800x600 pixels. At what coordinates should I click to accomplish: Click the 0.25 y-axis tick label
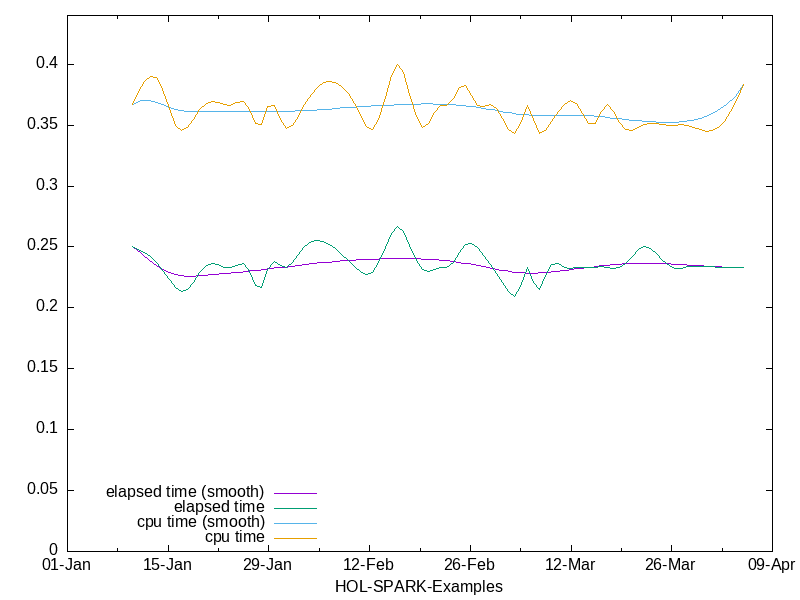pos(44,247)
